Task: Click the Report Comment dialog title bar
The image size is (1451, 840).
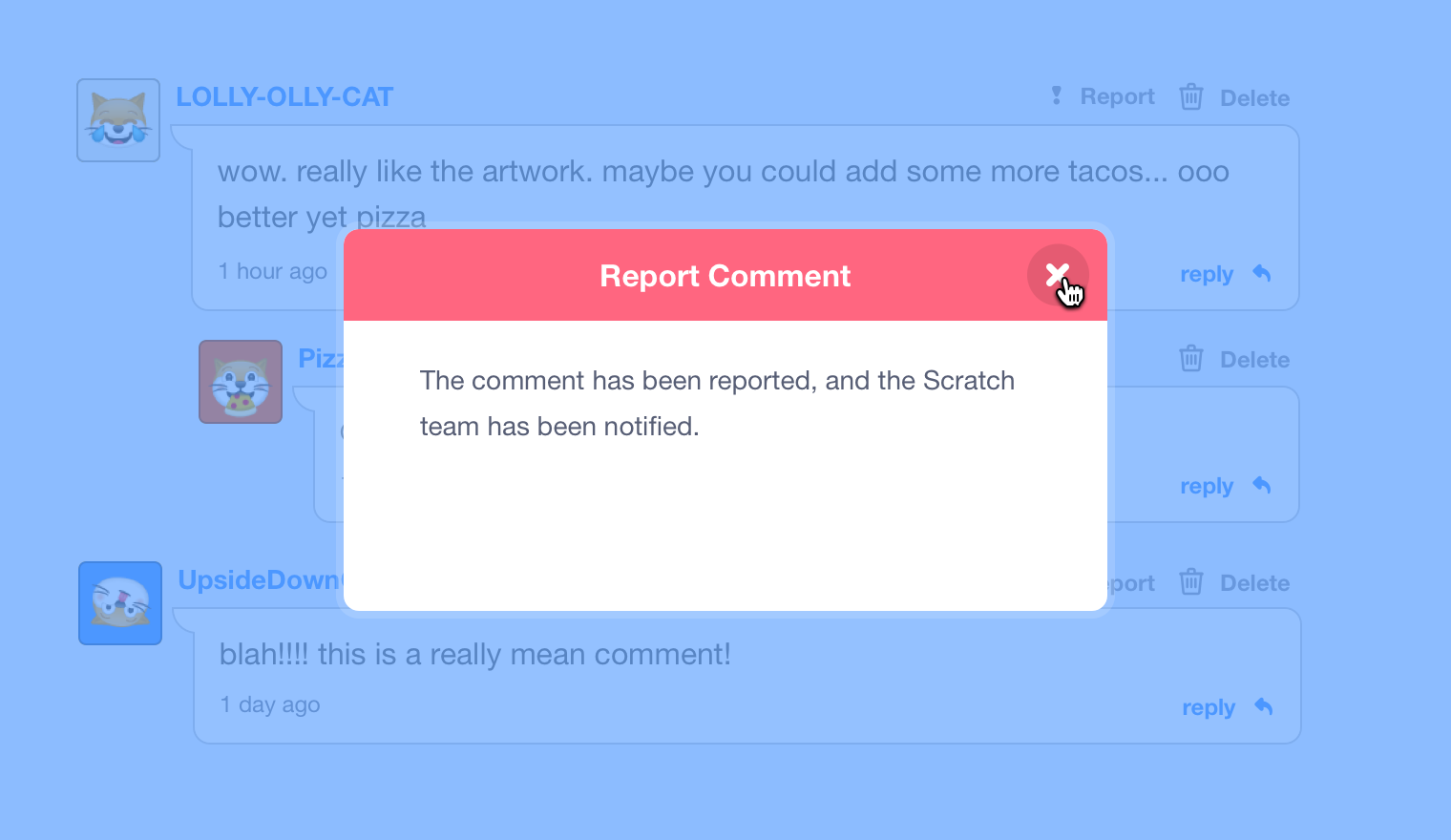Action: pyautogui.click(x=725, y=276)
